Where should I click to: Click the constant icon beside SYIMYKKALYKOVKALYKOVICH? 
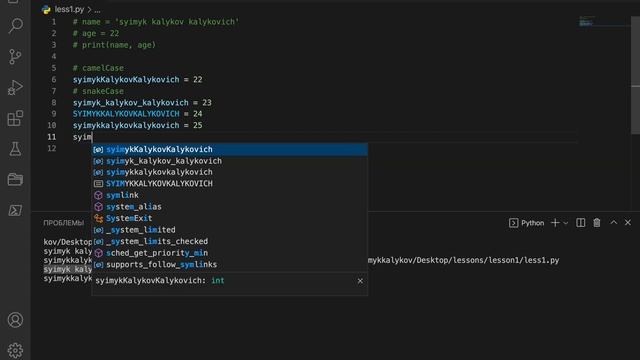coord(98,184)
